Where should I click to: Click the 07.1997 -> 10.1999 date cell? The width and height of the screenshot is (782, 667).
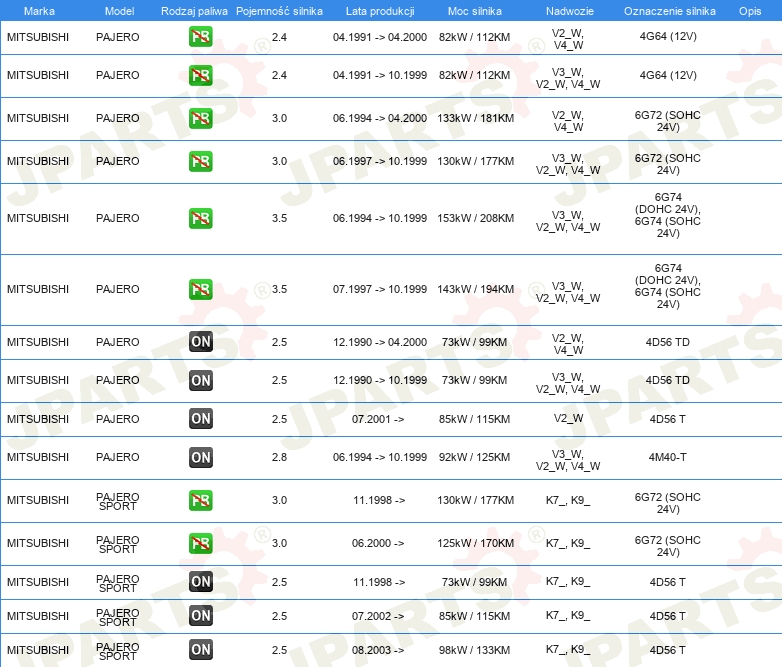click(x=380, y=289)
